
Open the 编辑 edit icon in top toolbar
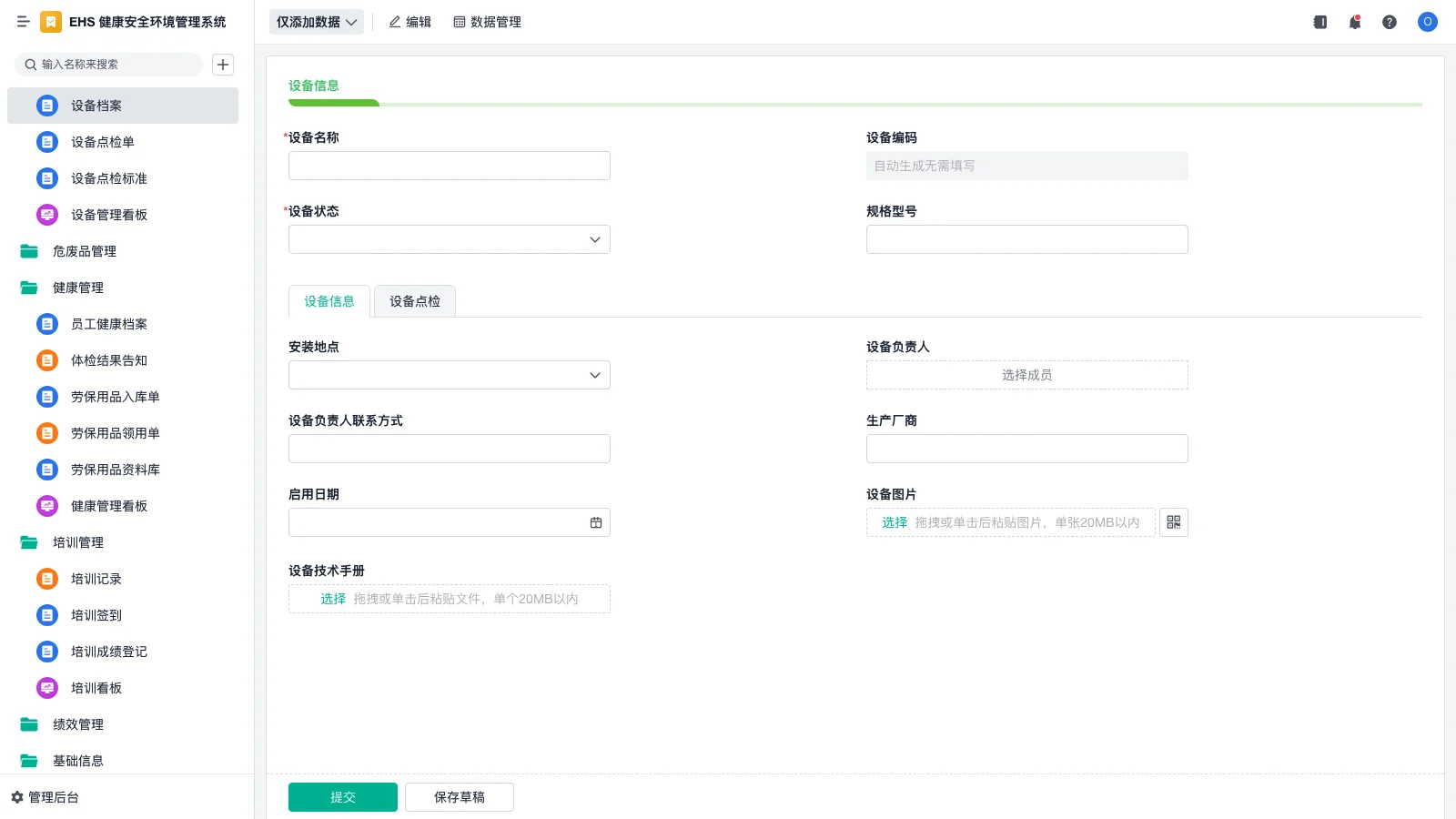[x=394, y=22]
